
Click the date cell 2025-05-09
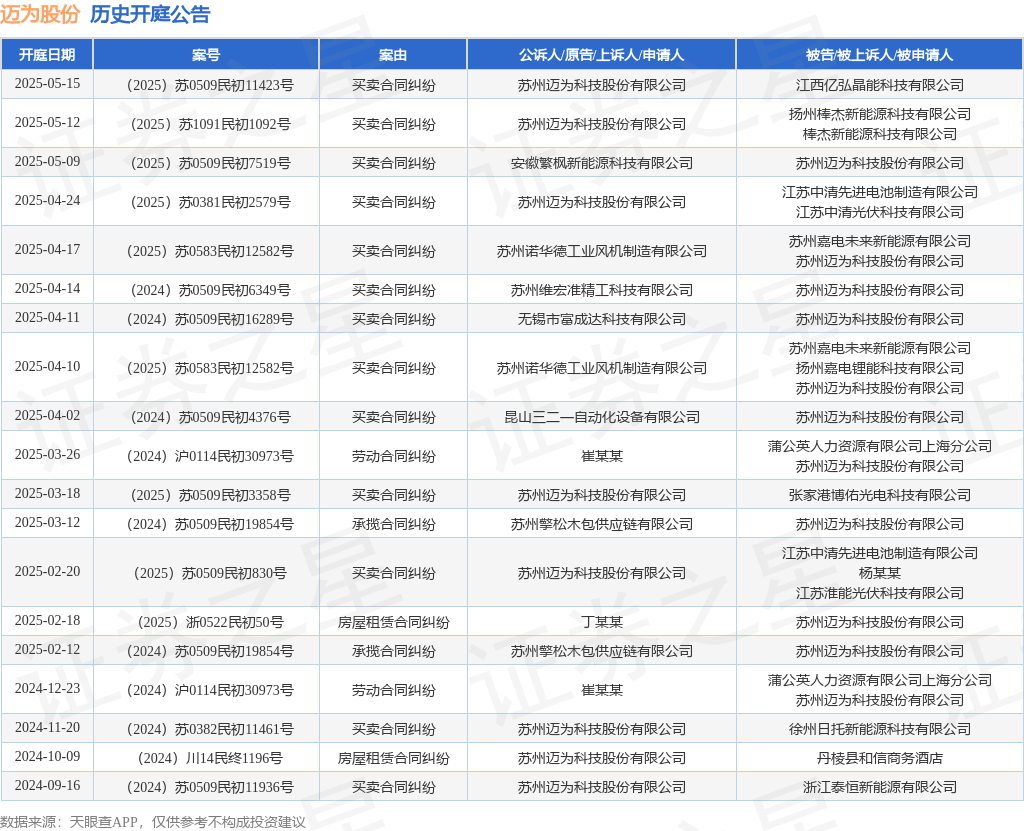tap(47, 161)
